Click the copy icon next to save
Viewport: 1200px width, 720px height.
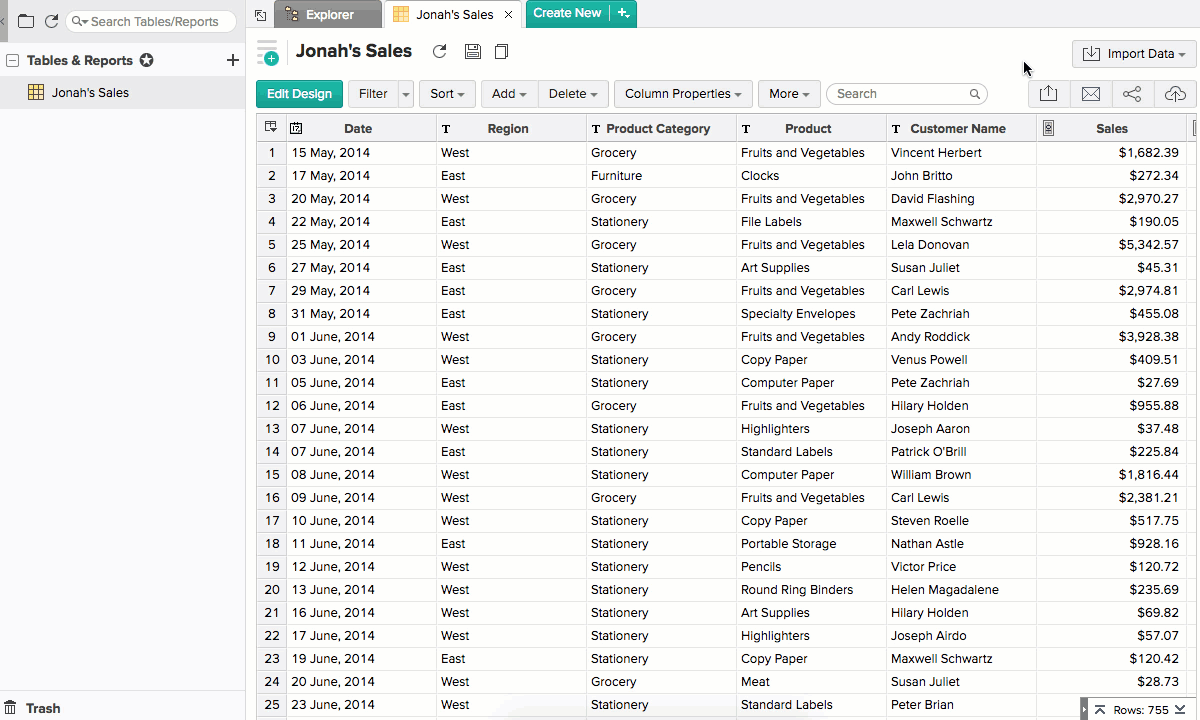(502, 52)
